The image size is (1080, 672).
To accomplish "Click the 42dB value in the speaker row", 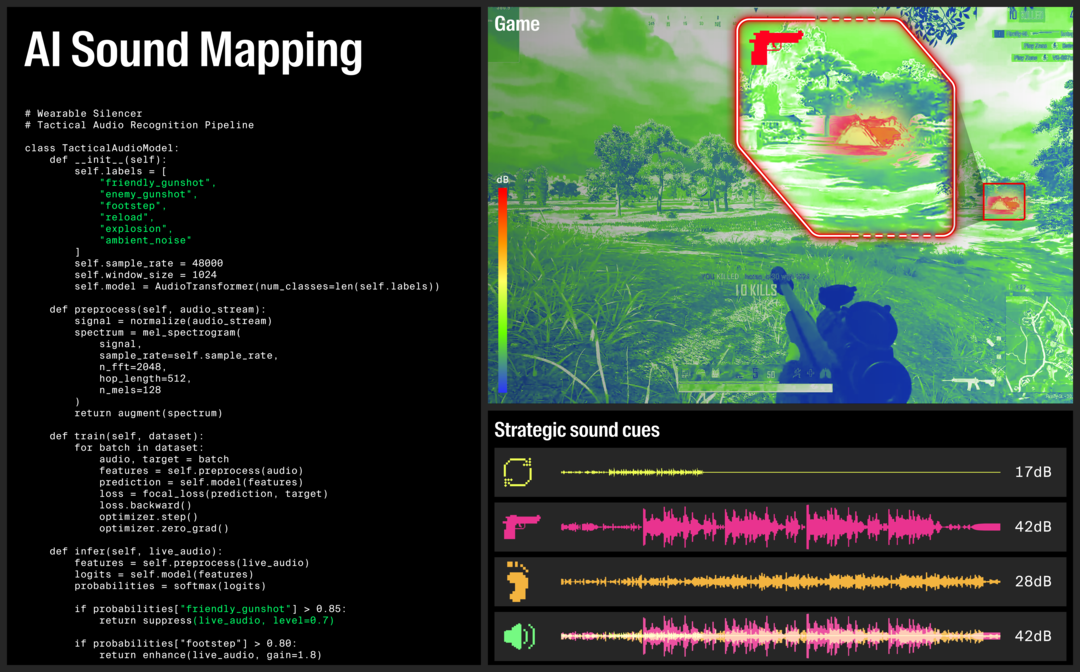I will click(x=1033, y=636).
